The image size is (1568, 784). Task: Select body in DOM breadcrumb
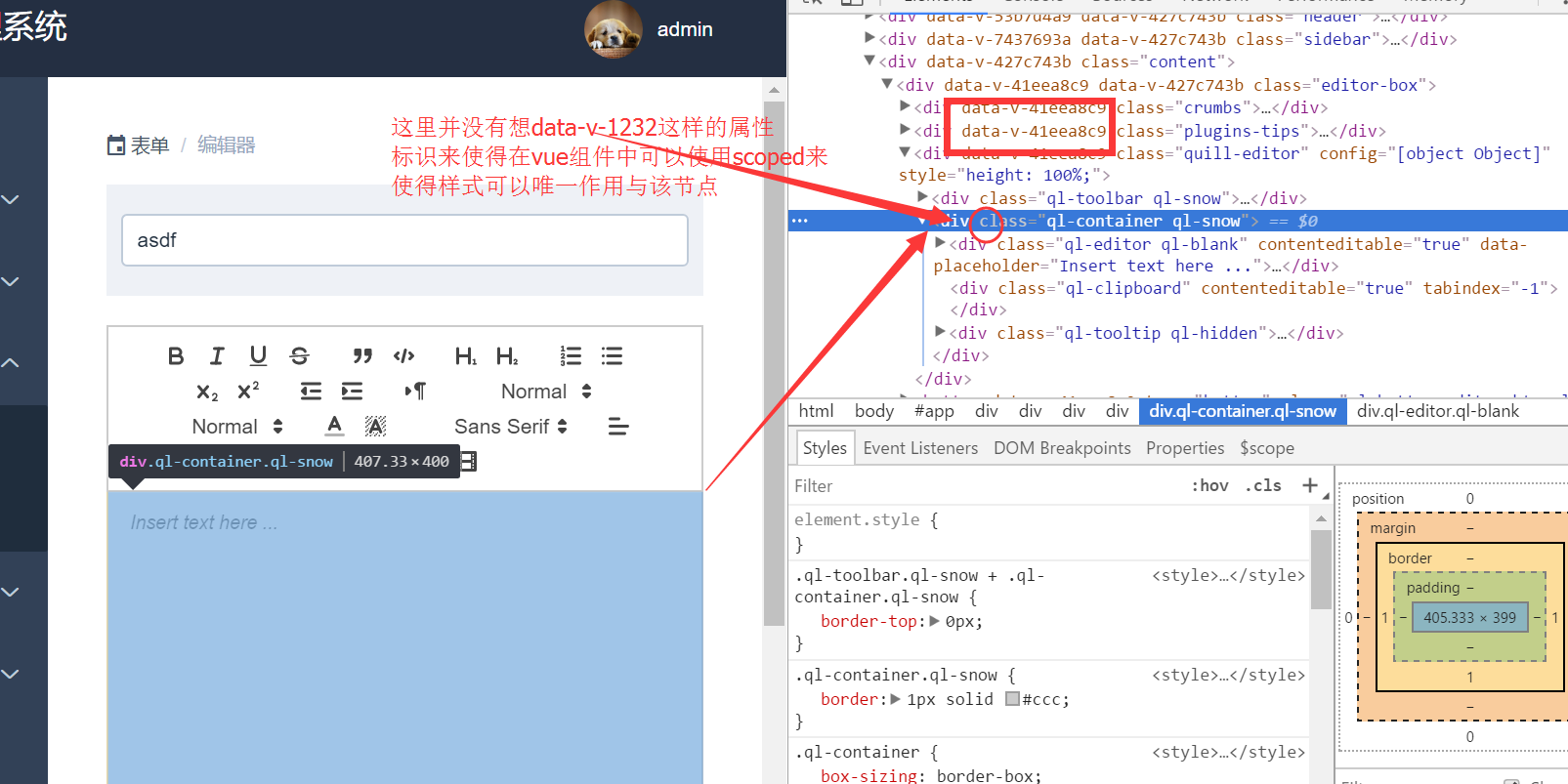pos(874,411)
